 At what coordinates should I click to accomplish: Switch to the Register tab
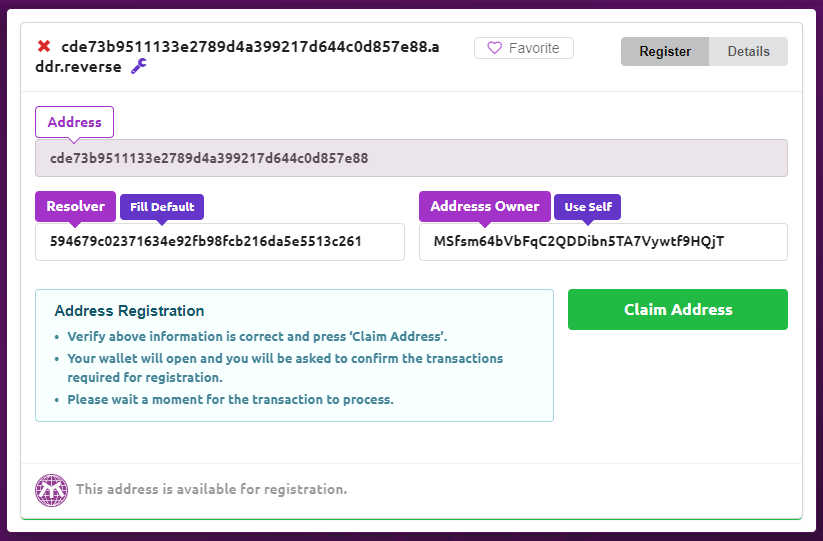(x=665, y=51)
